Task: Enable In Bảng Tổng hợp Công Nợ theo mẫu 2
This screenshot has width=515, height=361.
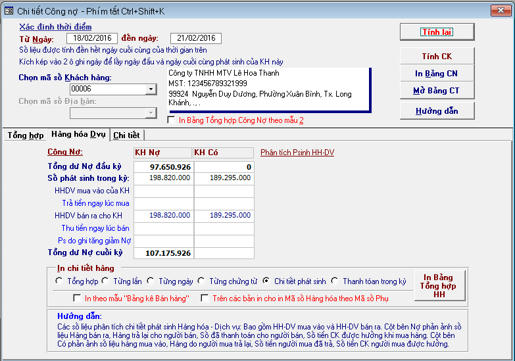Action: tap(171, 120)
